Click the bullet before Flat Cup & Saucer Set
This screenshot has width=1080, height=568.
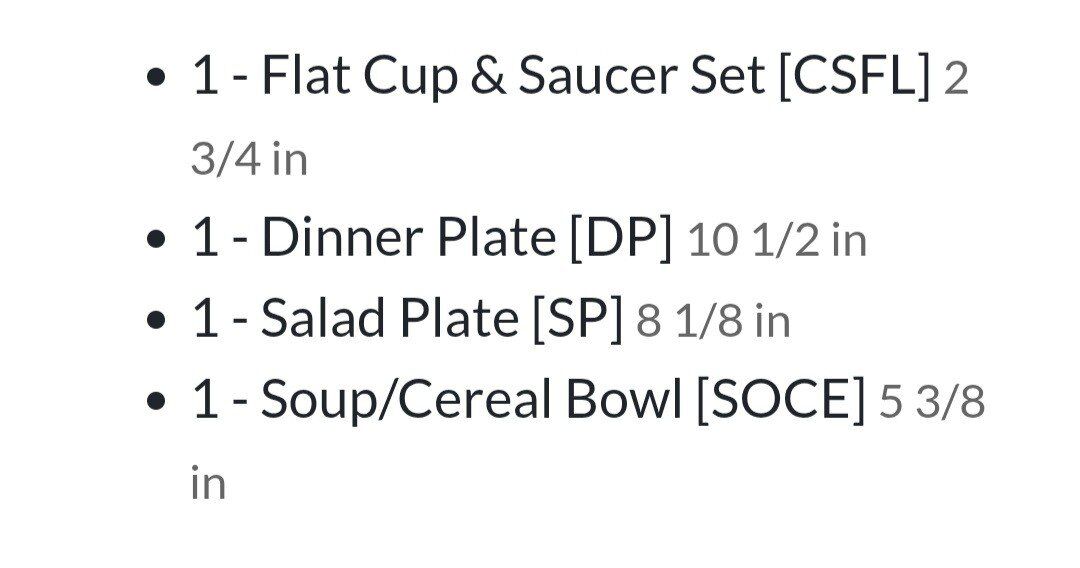pyautogui.click(x=155, y=80)
